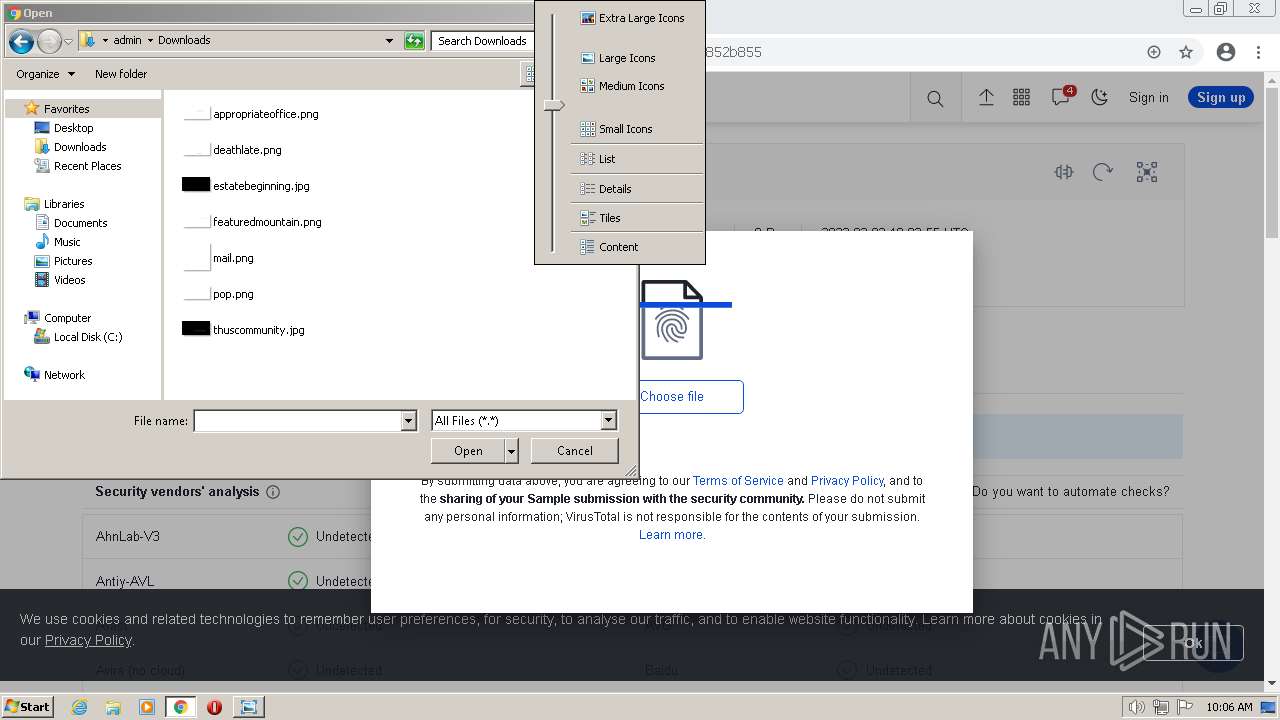Expand the address bar path dropdown
This screenshot has width=1280, height=720.
point(389,41)
